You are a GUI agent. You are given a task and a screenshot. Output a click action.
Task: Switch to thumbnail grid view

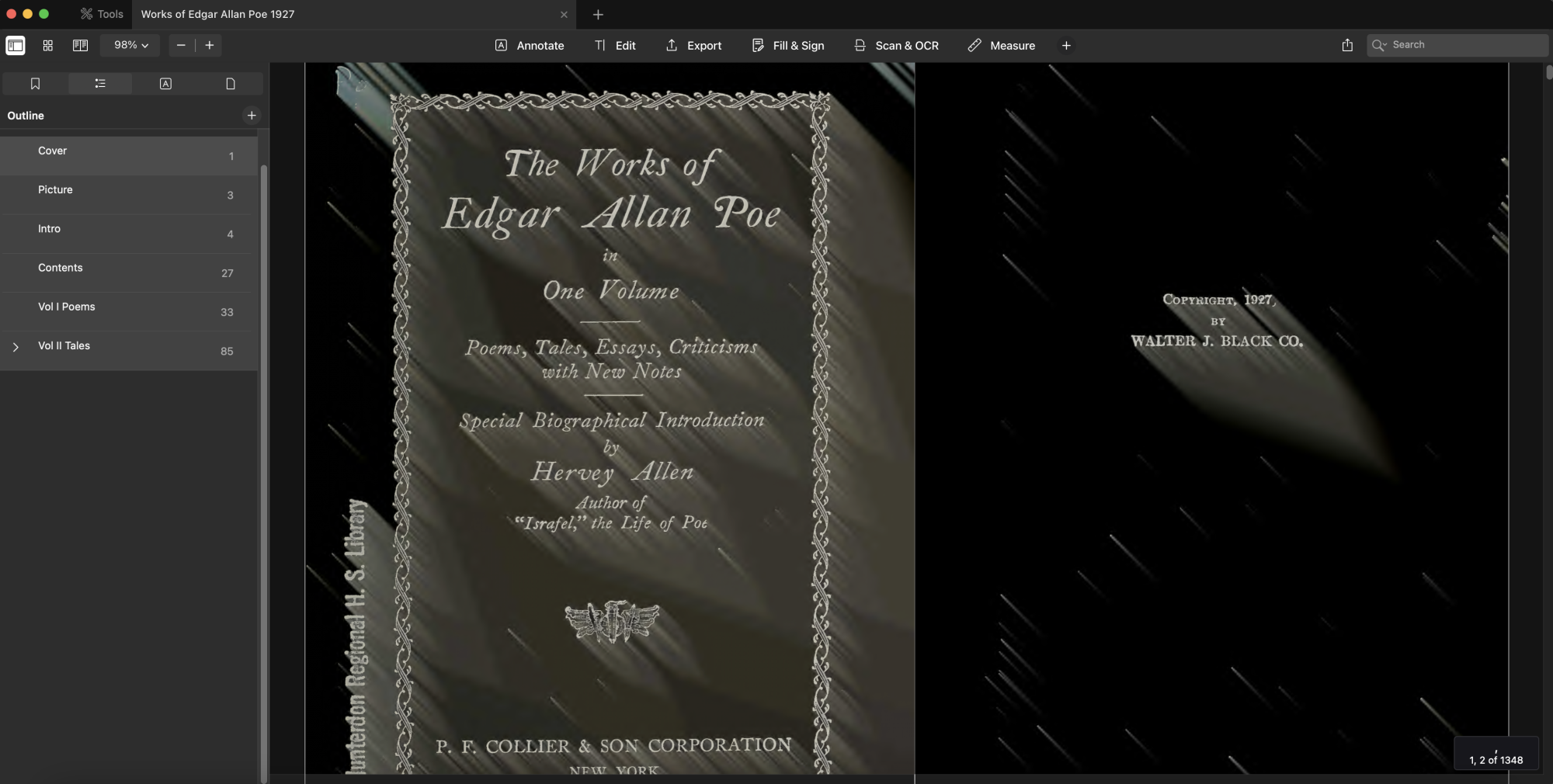coord(48,45)
